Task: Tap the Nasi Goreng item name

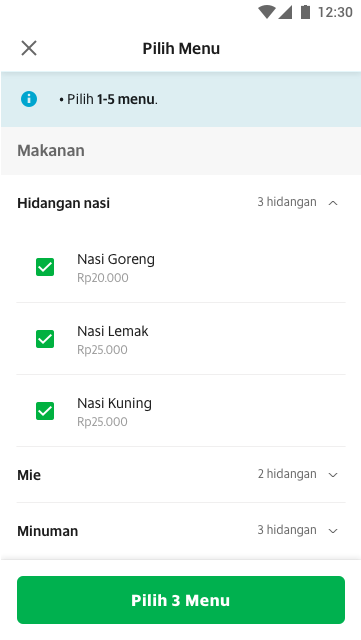Action: click(116, 260)
